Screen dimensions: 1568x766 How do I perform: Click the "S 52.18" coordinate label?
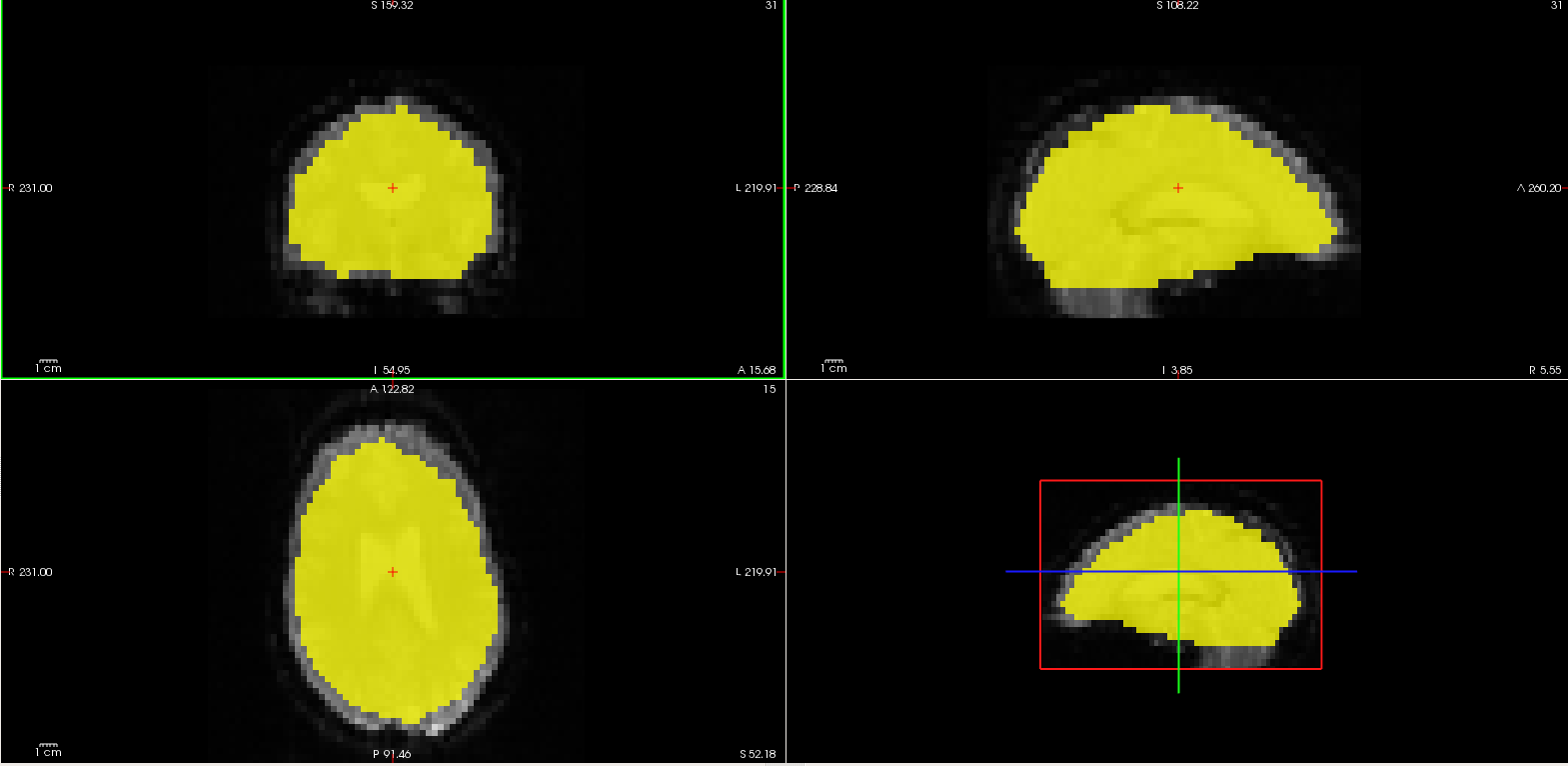tap(758, 754)
